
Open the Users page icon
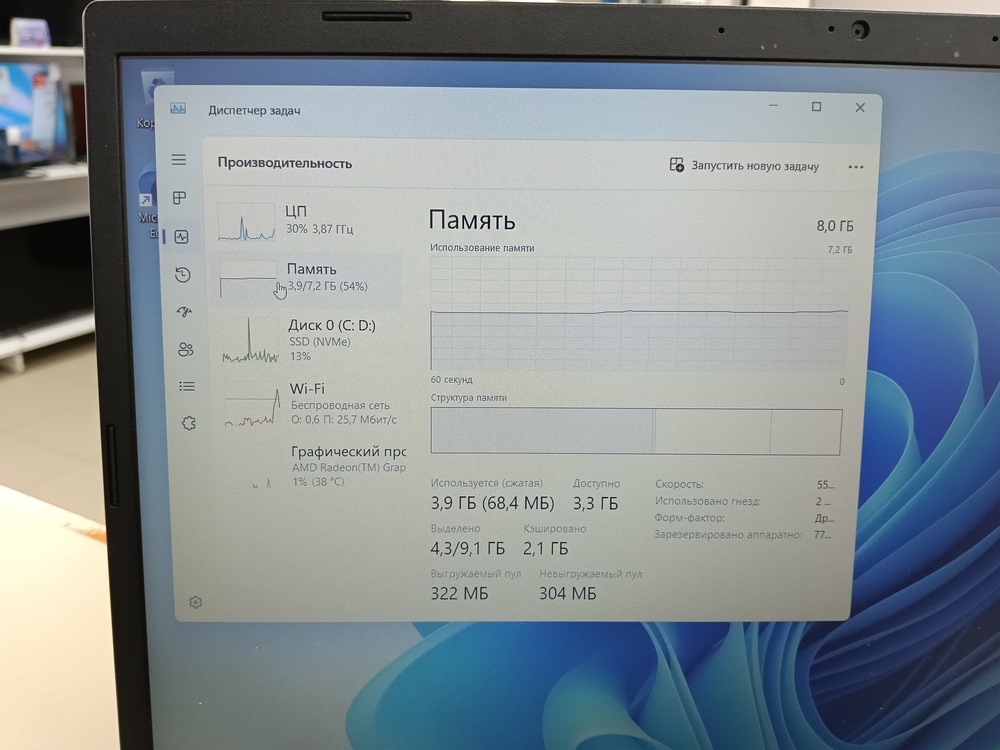tap(186, 349)
